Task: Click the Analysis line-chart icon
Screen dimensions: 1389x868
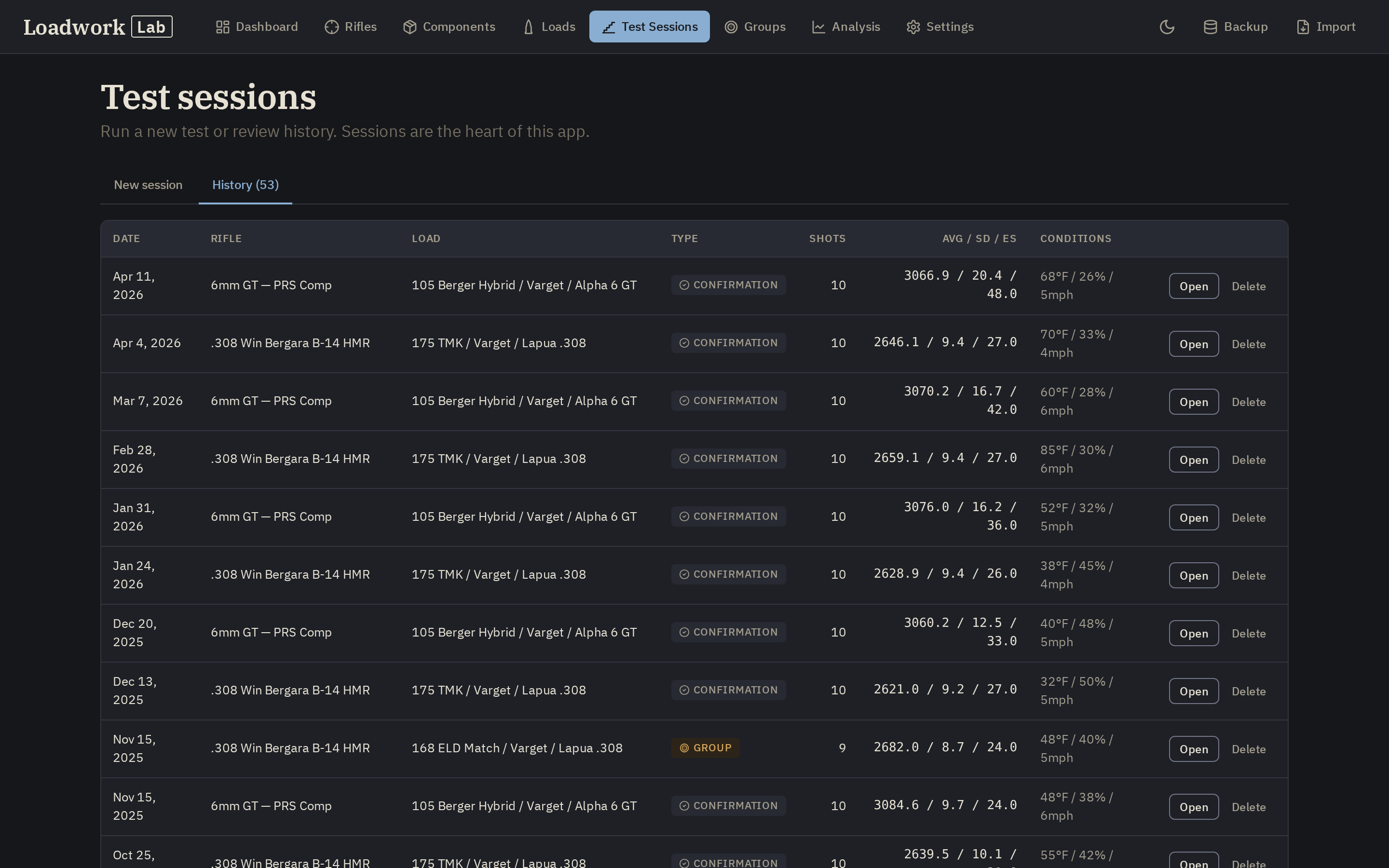Action: point(818,27)
